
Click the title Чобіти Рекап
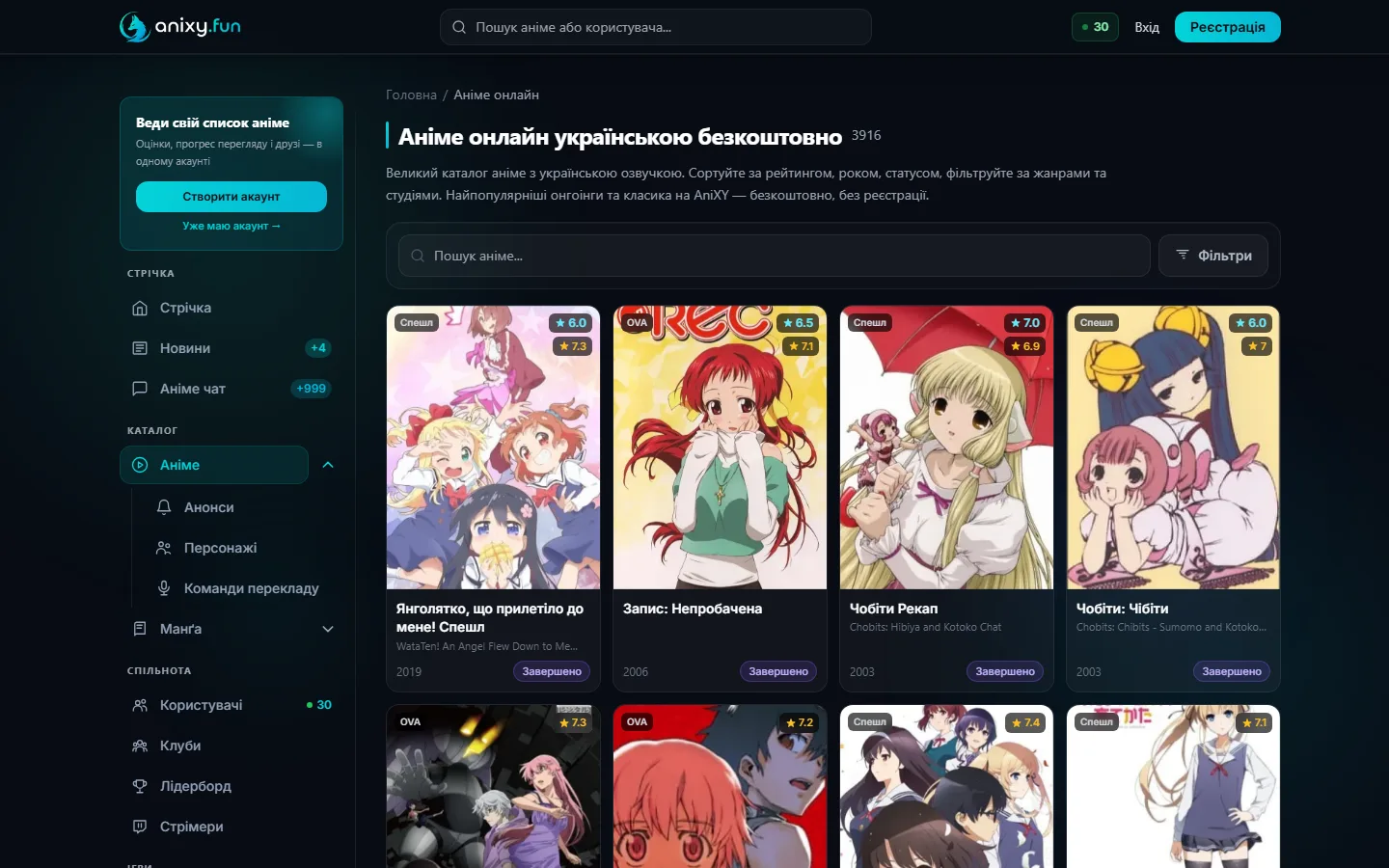(893, 609)
